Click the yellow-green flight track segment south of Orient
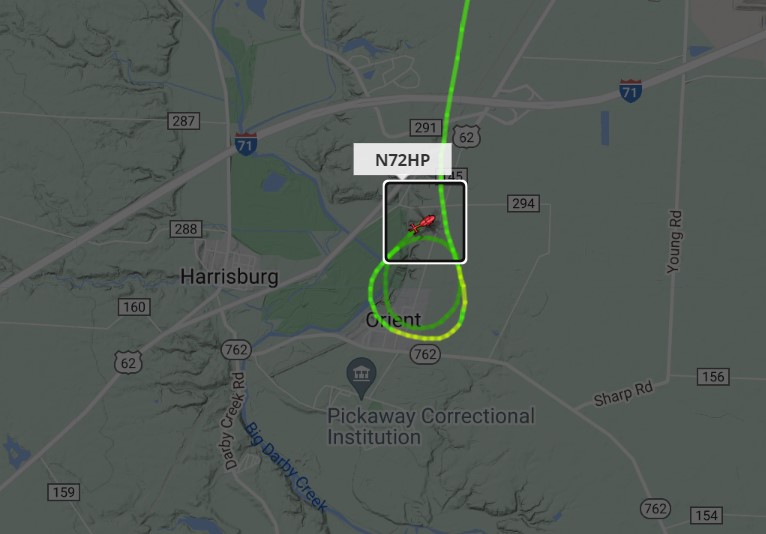Image resolution: width=766 pixels, height=534 pixels. click(425, 337)
